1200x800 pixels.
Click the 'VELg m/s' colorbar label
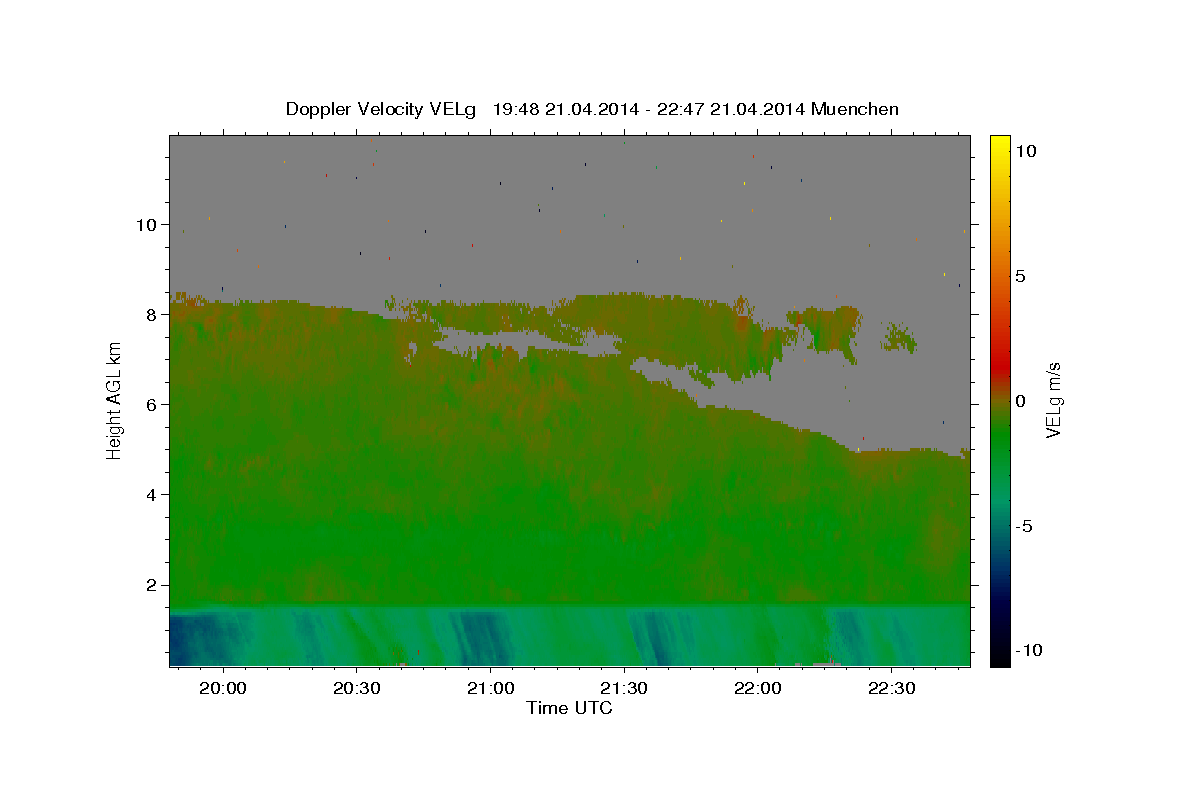[1053, 400]
